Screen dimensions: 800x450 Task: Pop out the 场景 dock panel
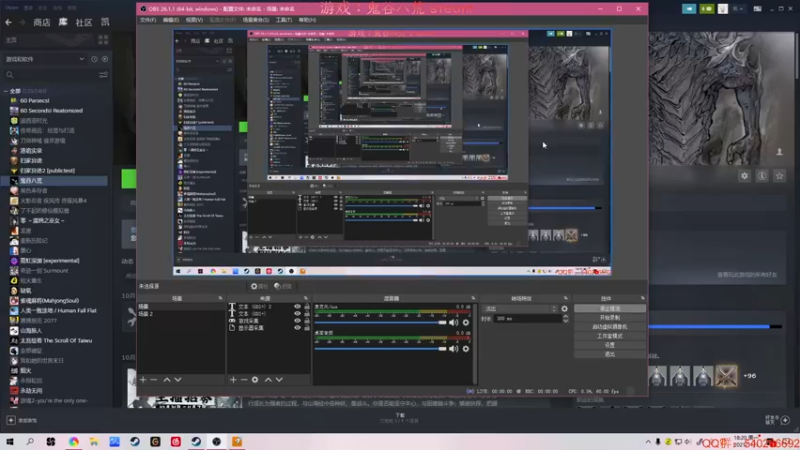220,298
